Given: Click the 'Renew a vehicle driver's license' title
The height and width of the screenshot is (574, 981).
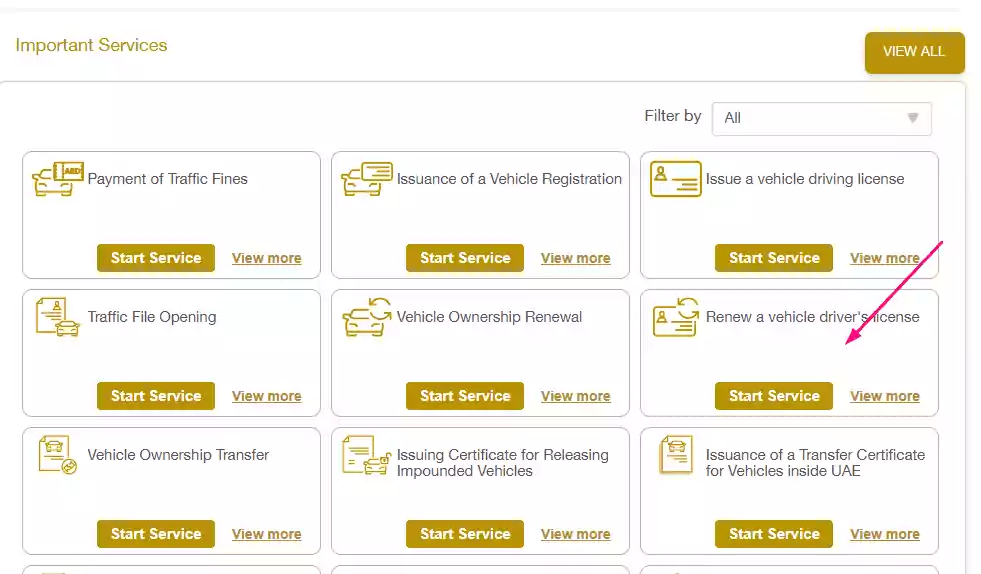Looking at the screenshot, I should 813,317.
